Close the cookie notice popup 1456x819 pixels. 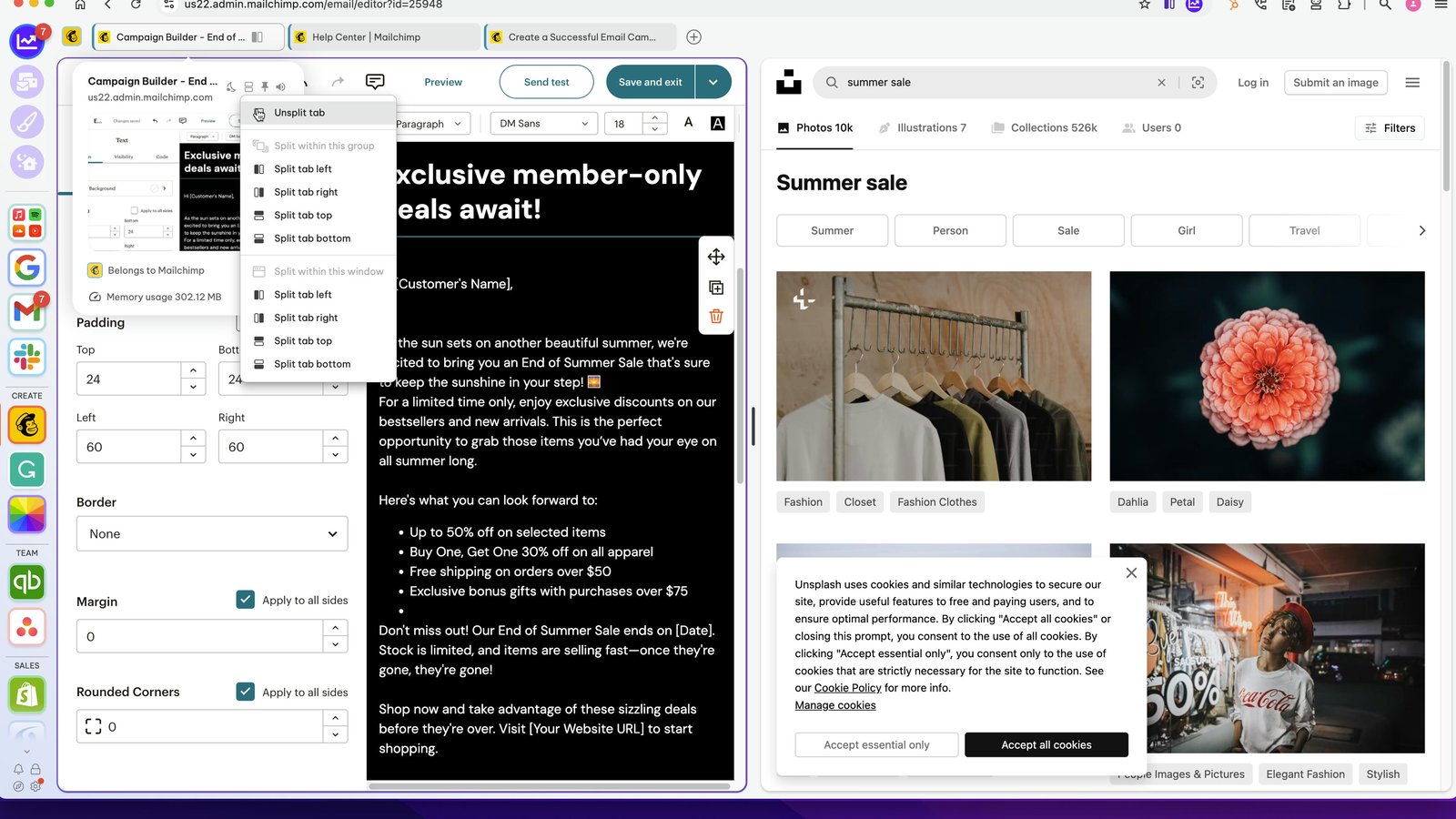[1131, 573]
